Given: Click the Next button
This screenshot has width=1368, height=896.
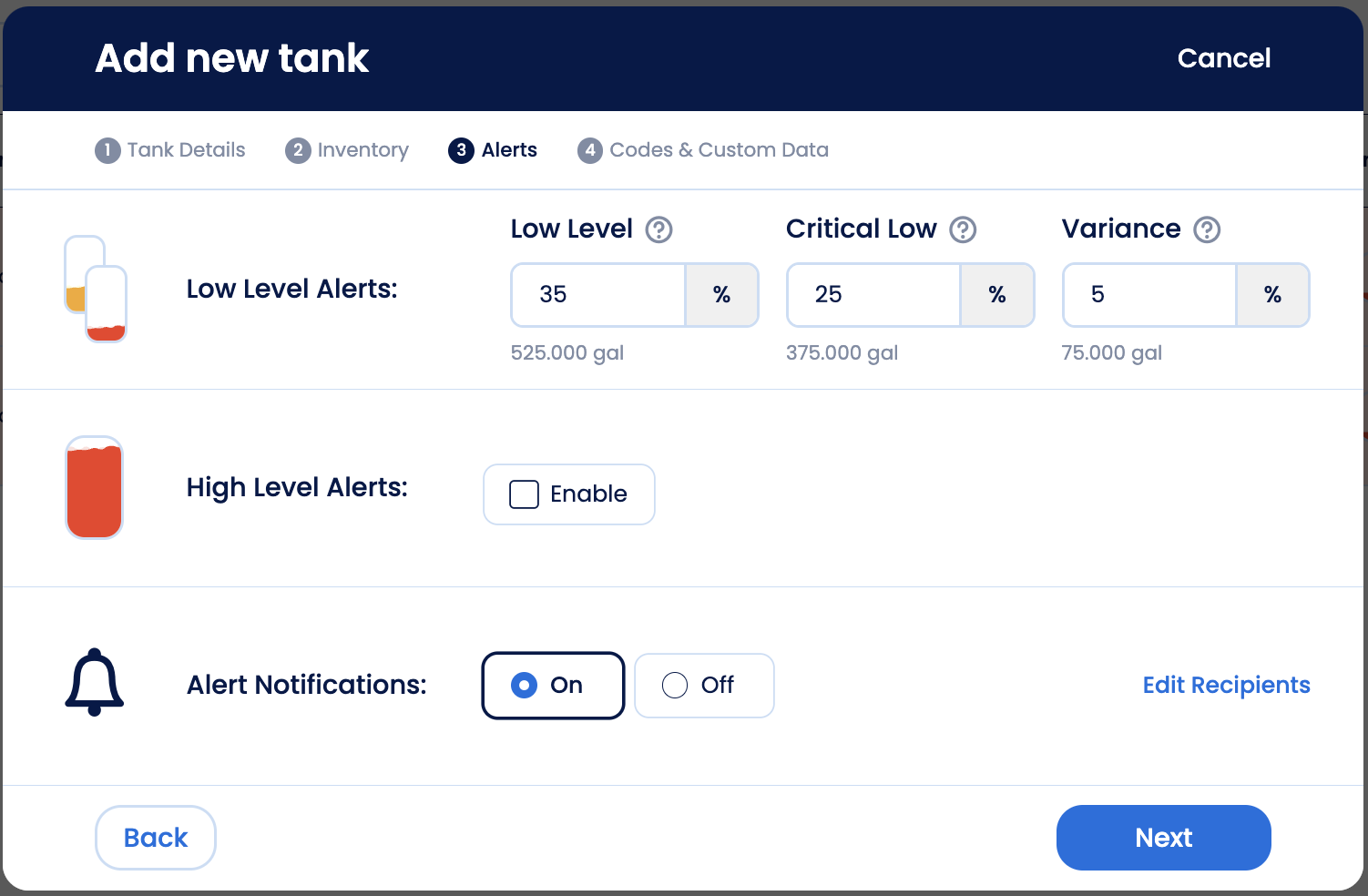Looking at the screenshot, I should coord(1163,838).
